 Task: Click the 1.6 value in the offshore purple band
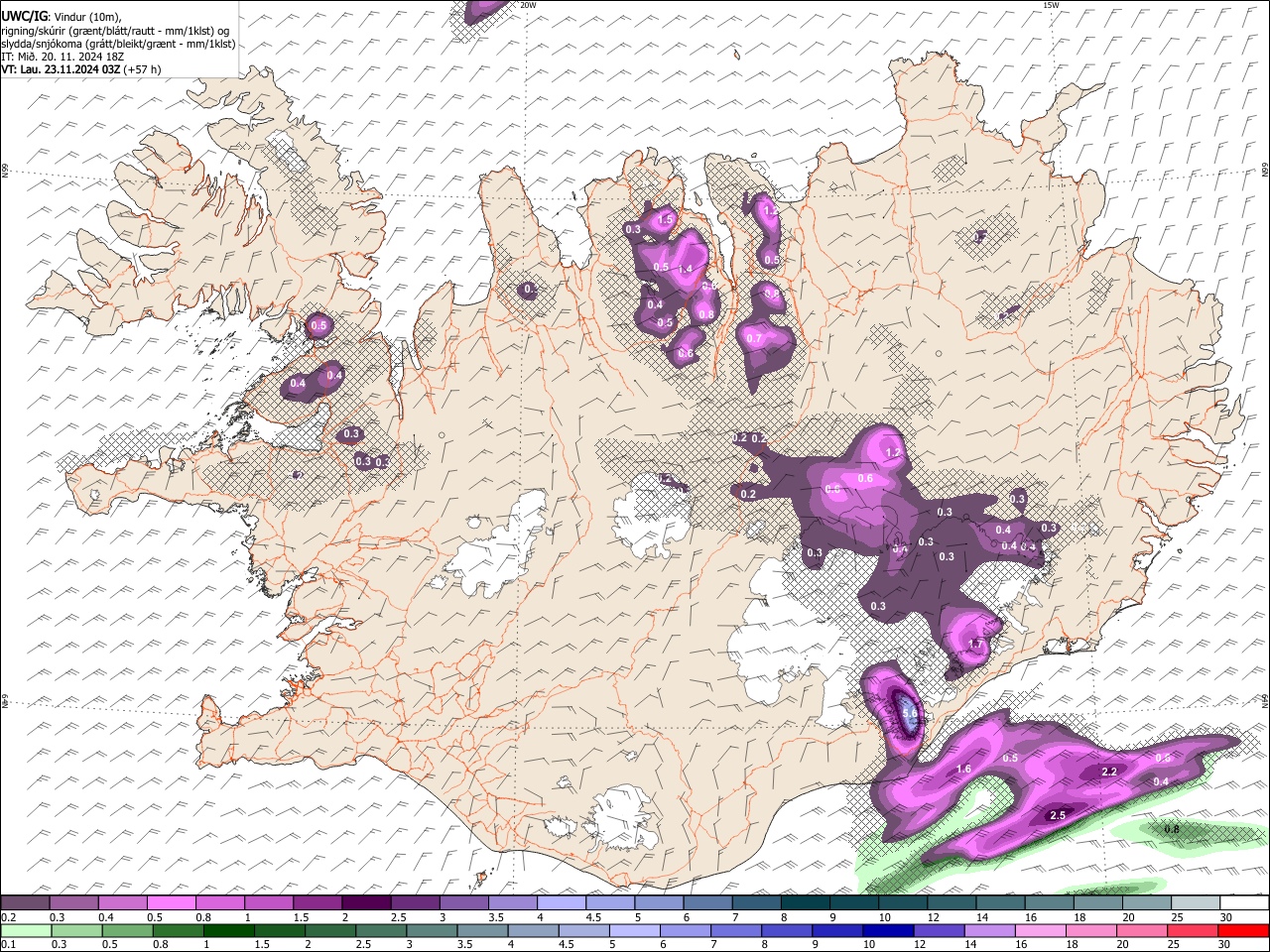[x=963, y=770]
